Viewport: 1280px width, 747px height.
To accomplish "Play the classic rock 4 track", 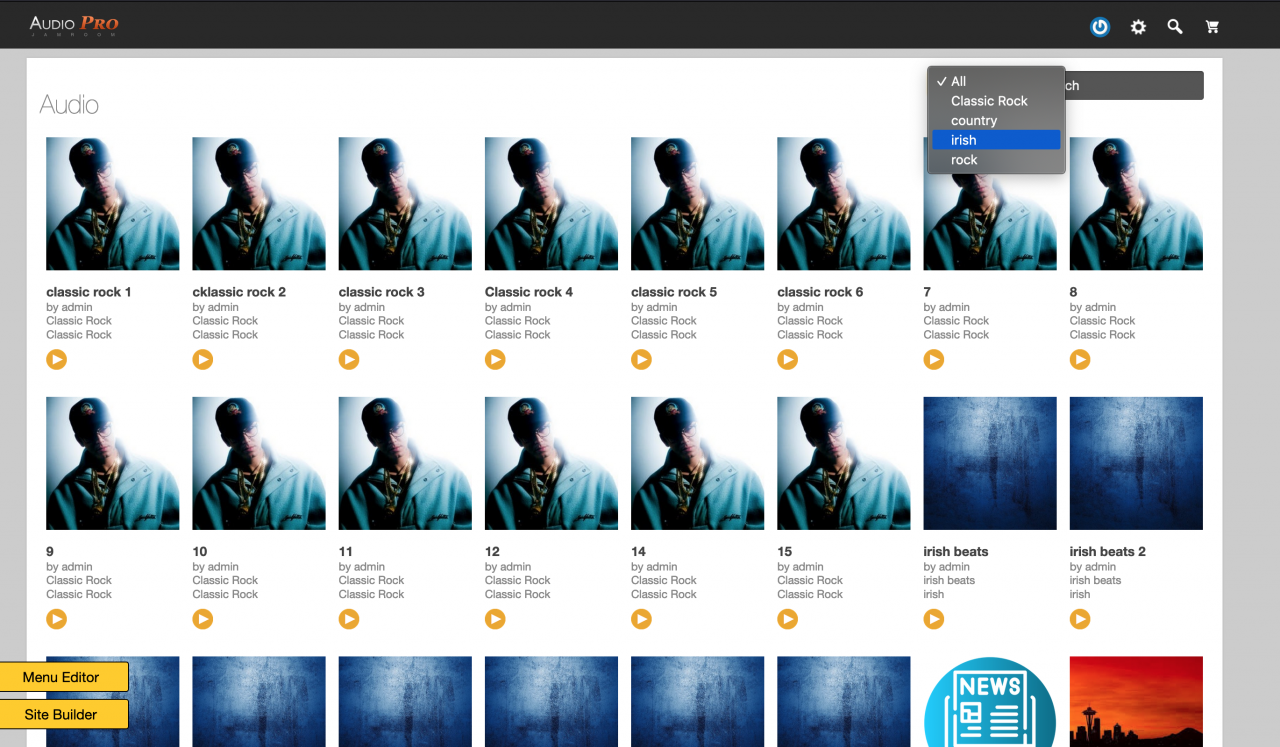I will click(x=495, y=360).
